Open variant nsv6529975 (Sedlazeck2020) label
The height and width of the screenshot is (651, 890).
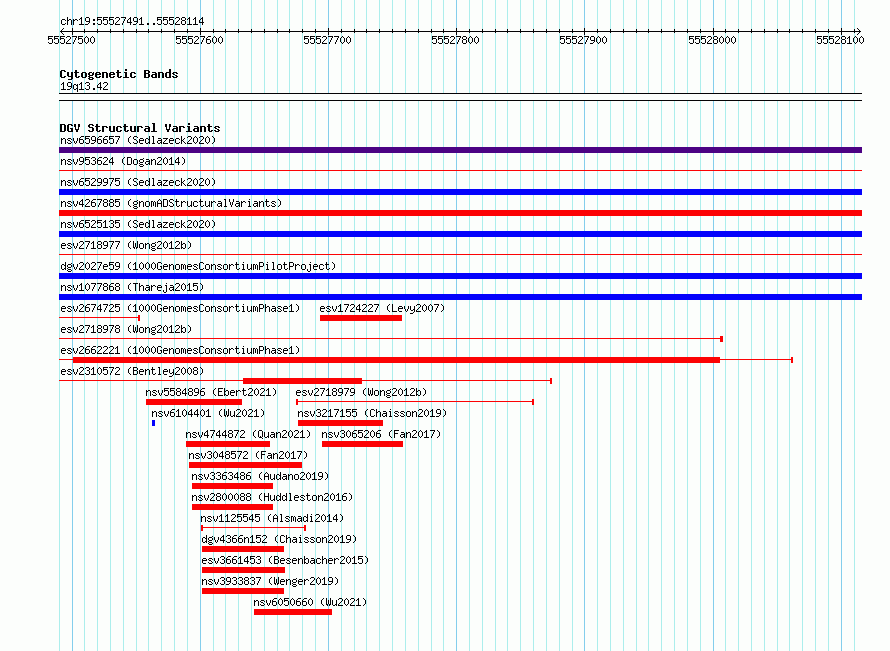pos(138,182)
